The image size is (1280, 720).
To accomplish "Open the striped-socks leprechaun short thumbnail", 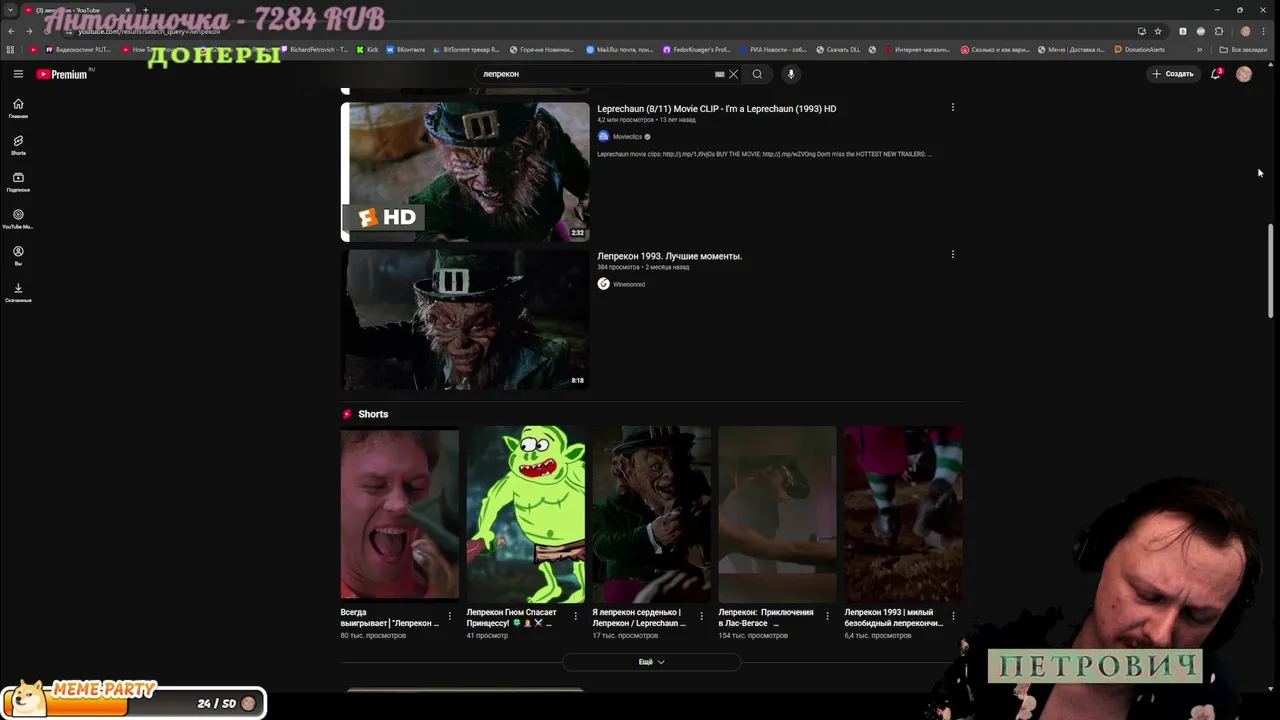I will [903, 514].
